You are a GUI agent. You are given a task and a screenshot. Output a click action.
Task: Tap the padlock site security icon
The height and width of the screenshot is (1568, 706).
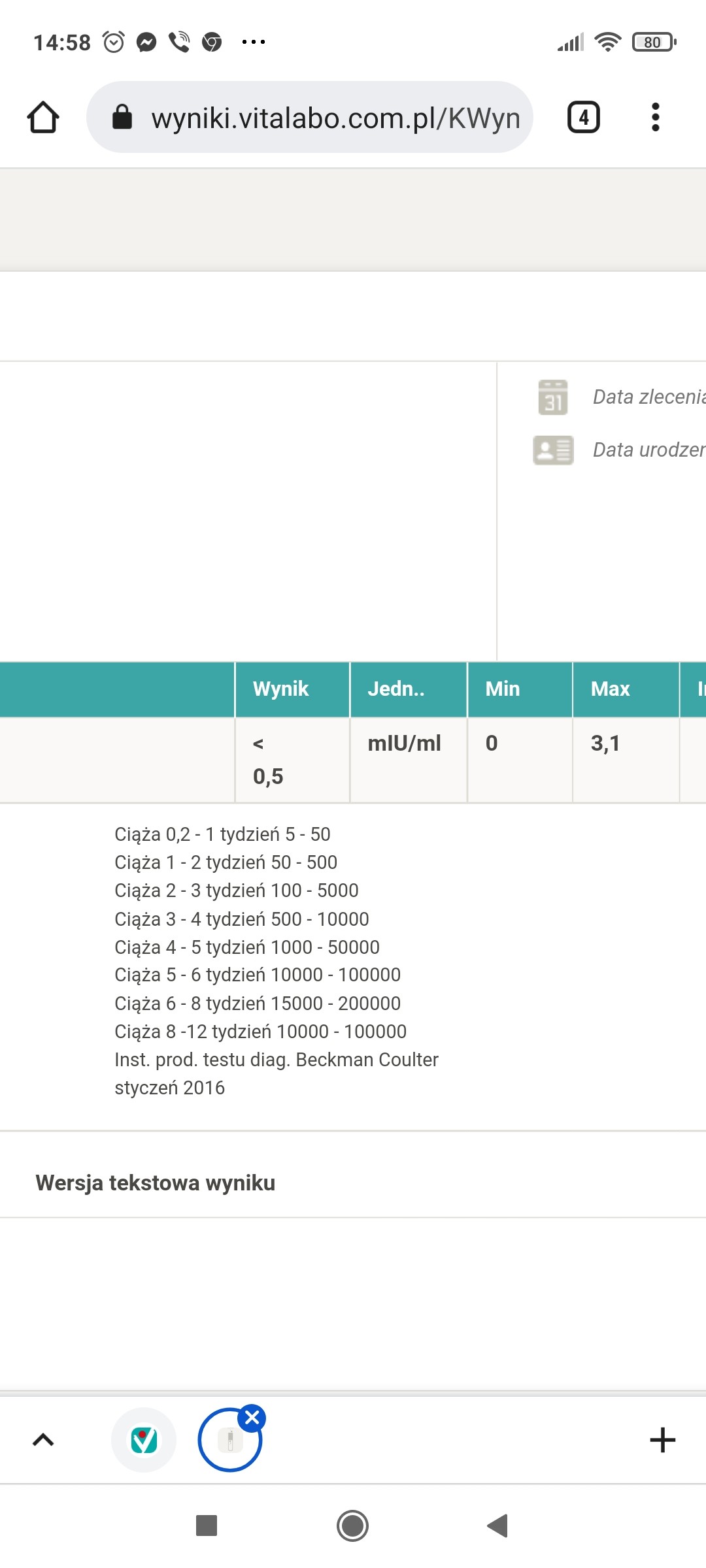pos(122,118)
